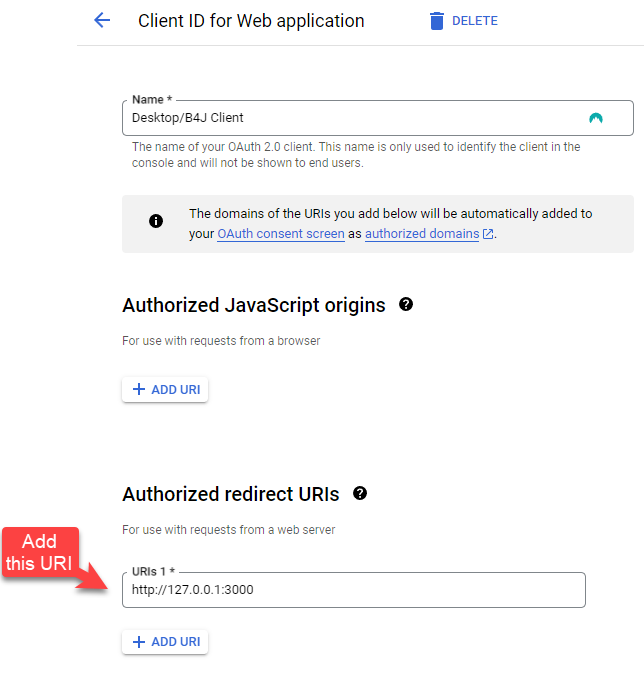Click ADD URI under redirect URIs

[165, 642]
